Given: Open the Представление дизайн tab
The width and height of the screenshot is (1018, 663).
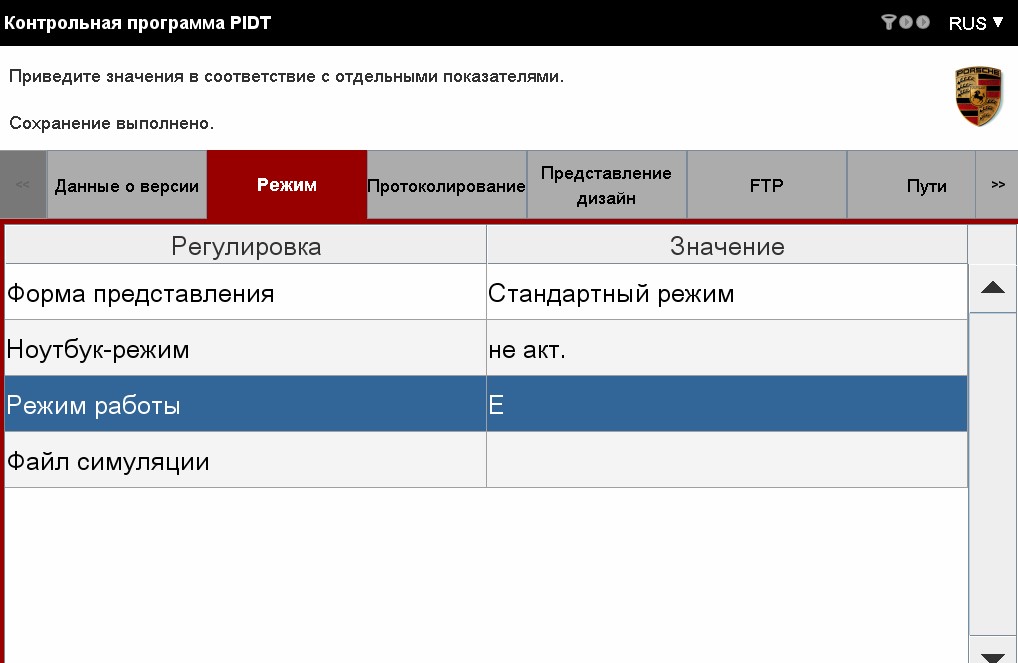Looking at the screenshot, I should pyautogui.click(x=606, y=186).
